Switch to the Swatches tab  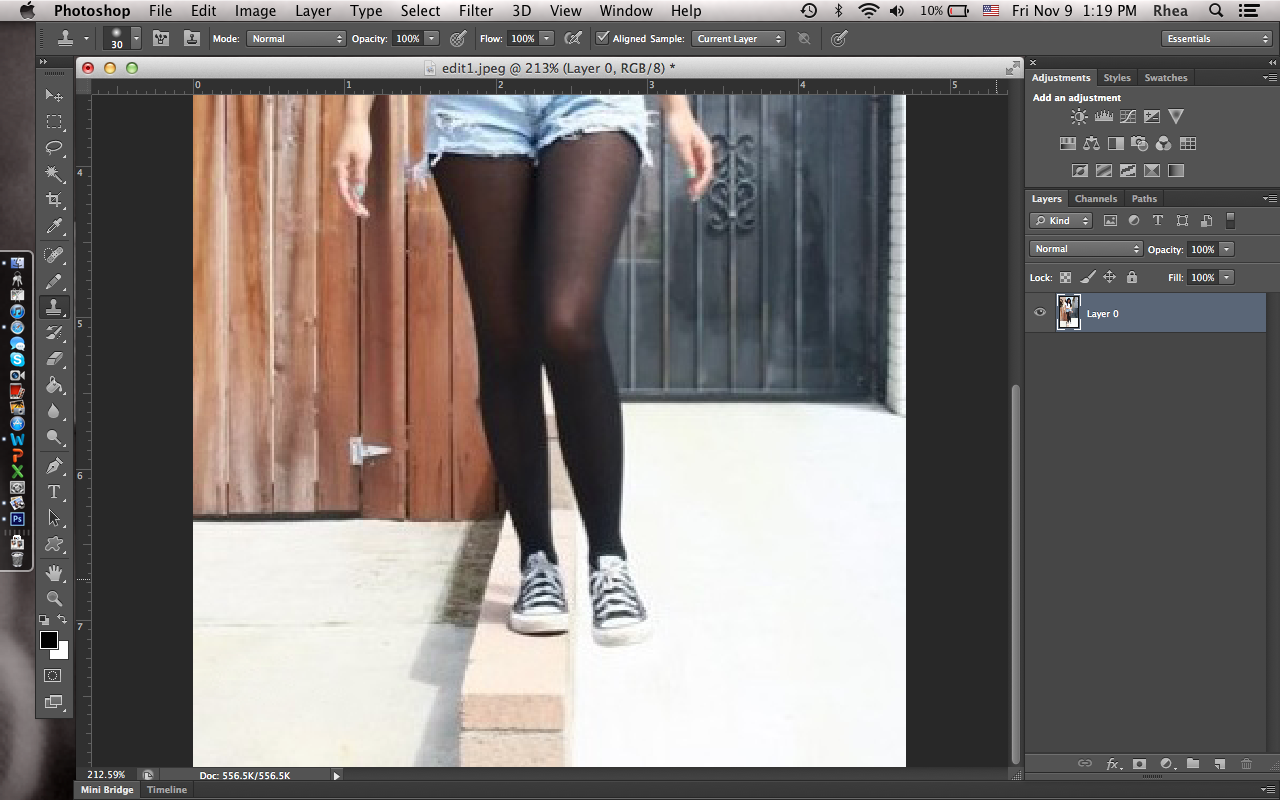tap(1166, 78)
